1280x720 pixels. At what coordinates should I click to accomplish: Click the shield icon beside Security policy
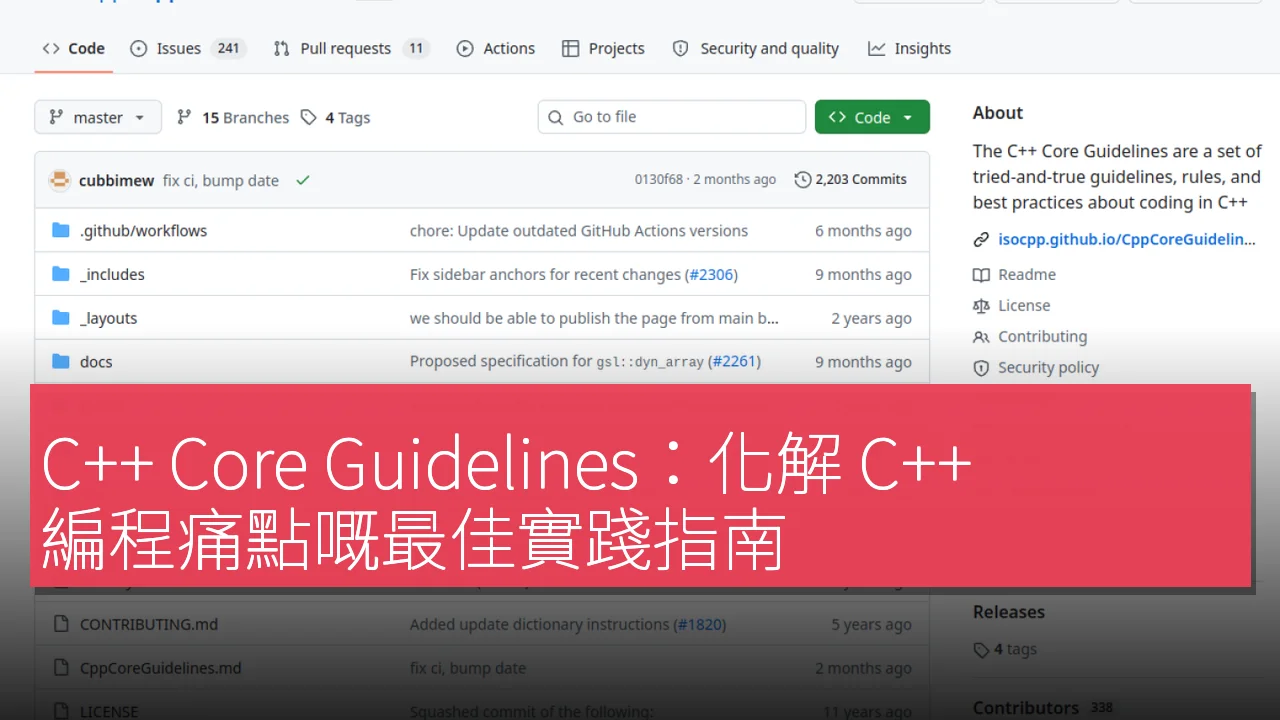(981, 367)
